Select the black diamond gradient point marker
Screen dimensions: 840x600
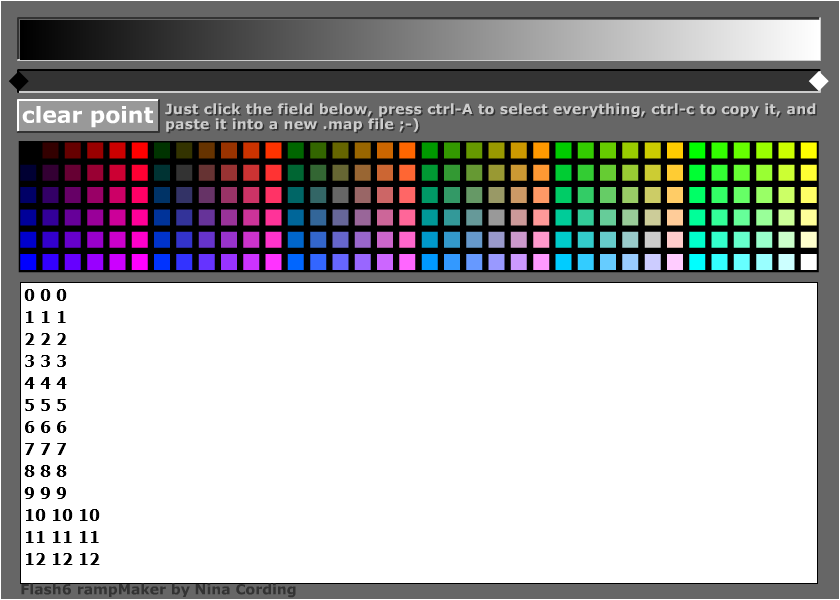(x=18, y=81)
